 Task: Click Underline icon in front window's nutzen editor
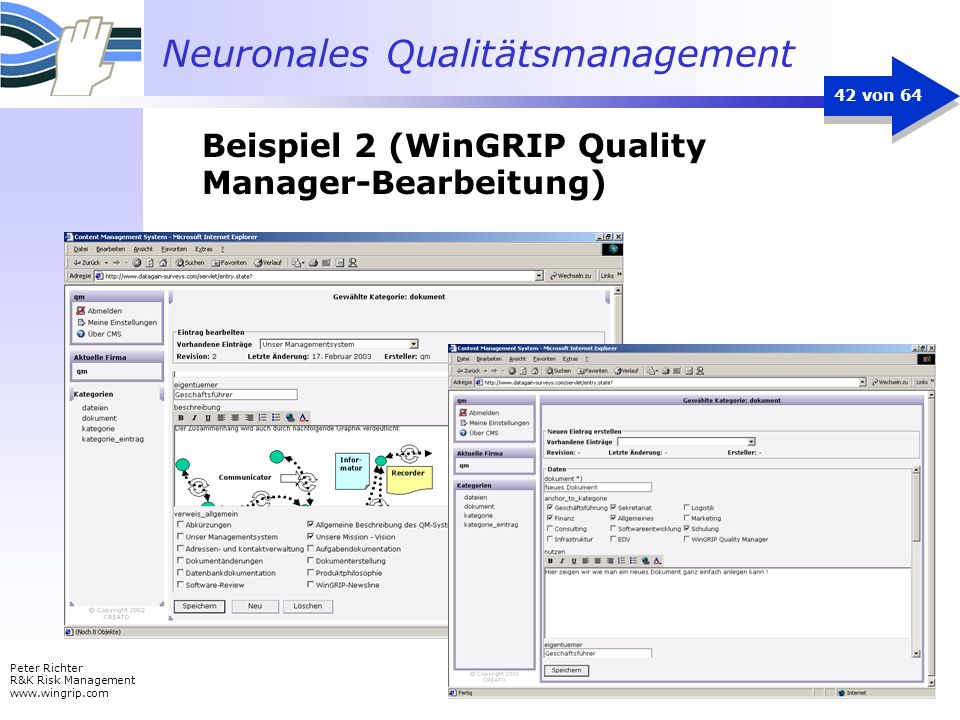point(574,561)
